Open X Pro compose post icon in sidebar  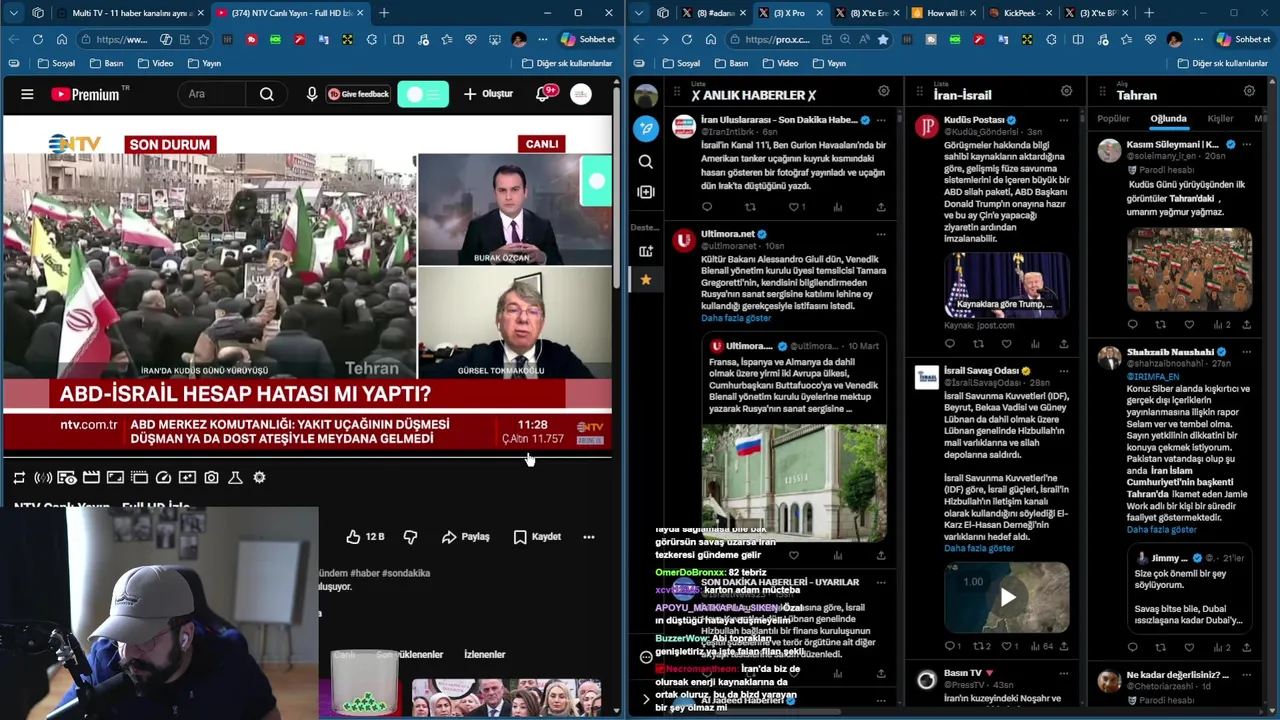point(646,128)
